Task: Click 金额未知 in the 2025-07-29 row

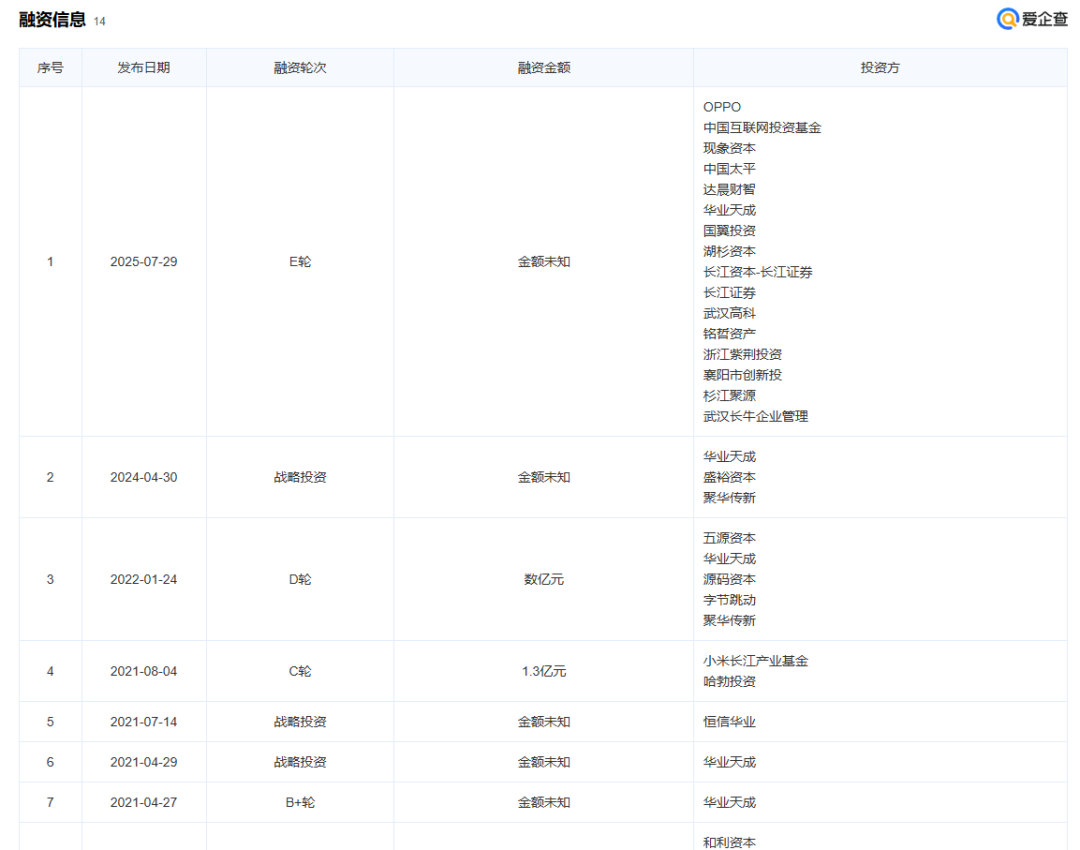Action: point(543,262)
